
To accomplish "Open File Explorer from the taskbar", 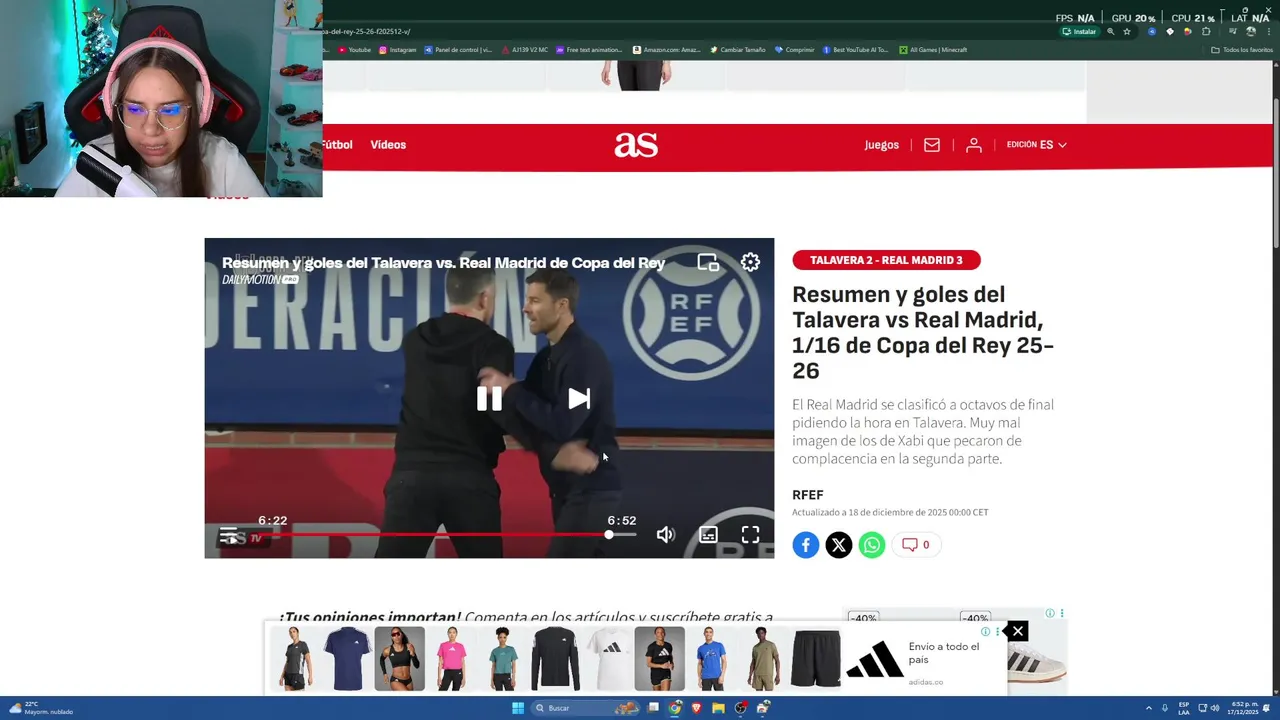I will (718, 708).
